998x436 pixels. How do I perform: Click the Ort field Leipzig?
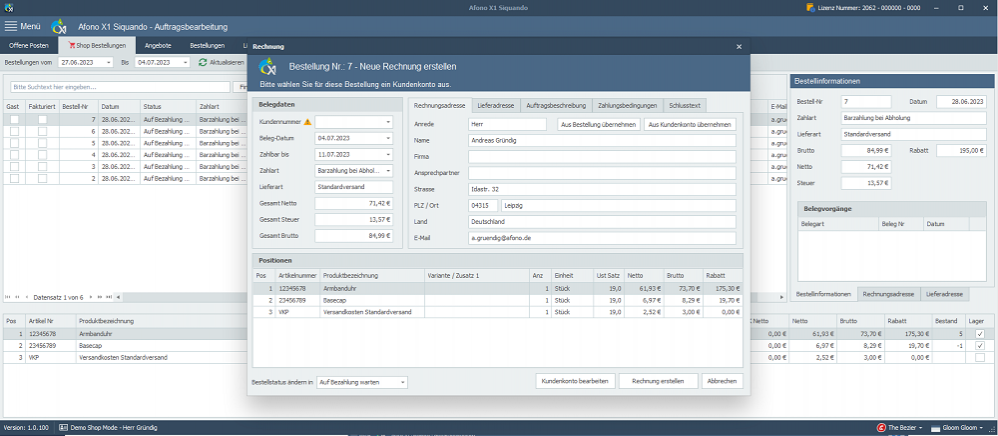[619, 206]
